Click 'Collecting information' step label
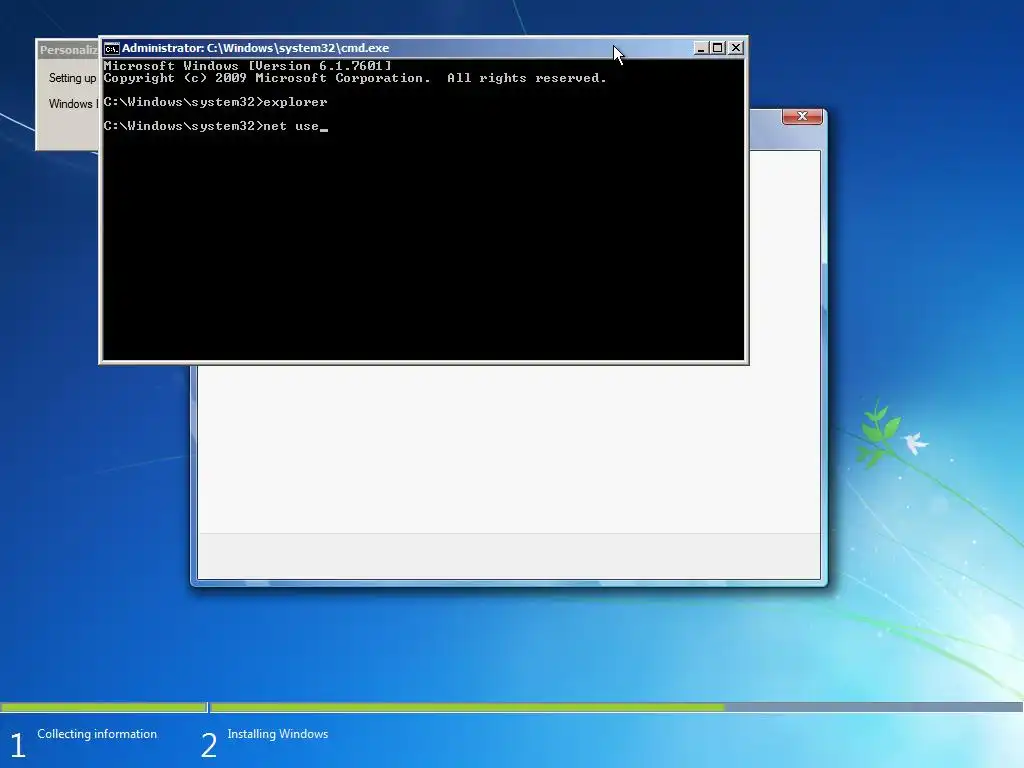This screenshot has height=768, width=1024. [x=97, y=734]
